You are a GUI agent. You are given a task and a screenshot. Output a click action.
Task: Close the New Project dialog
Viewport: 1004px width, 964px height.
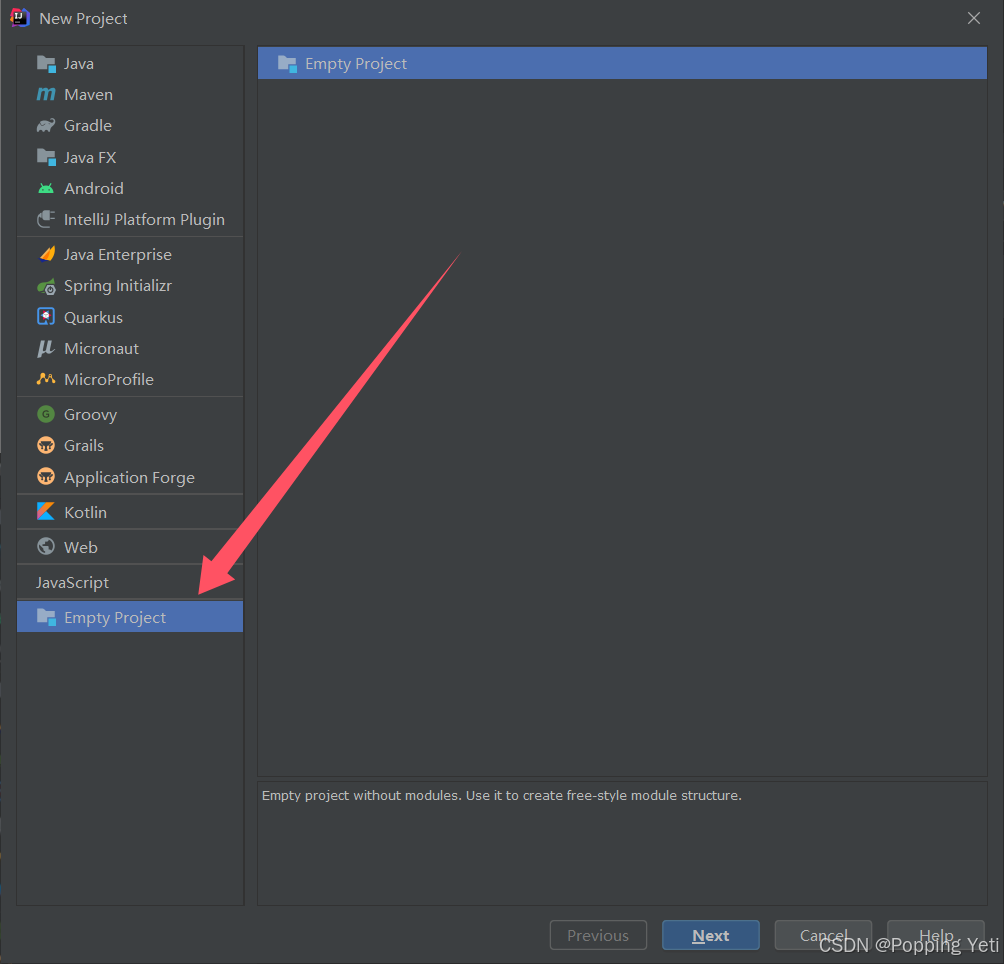pyautogui.click(x=974, y=18)
